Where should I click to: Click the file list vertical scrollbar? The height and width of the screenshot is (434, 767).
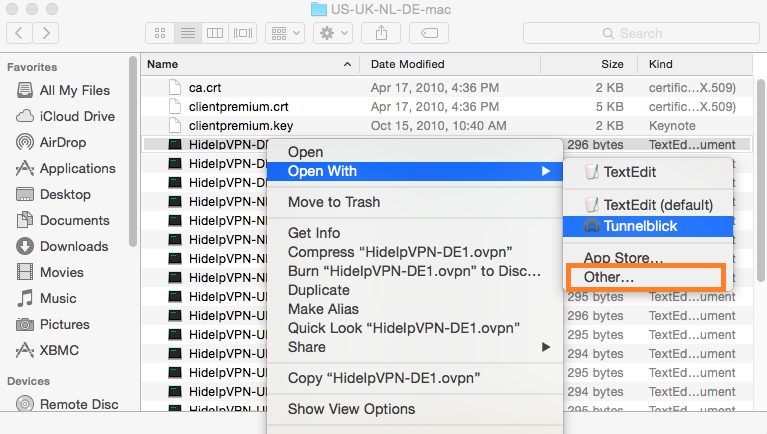tap(761, 180)
